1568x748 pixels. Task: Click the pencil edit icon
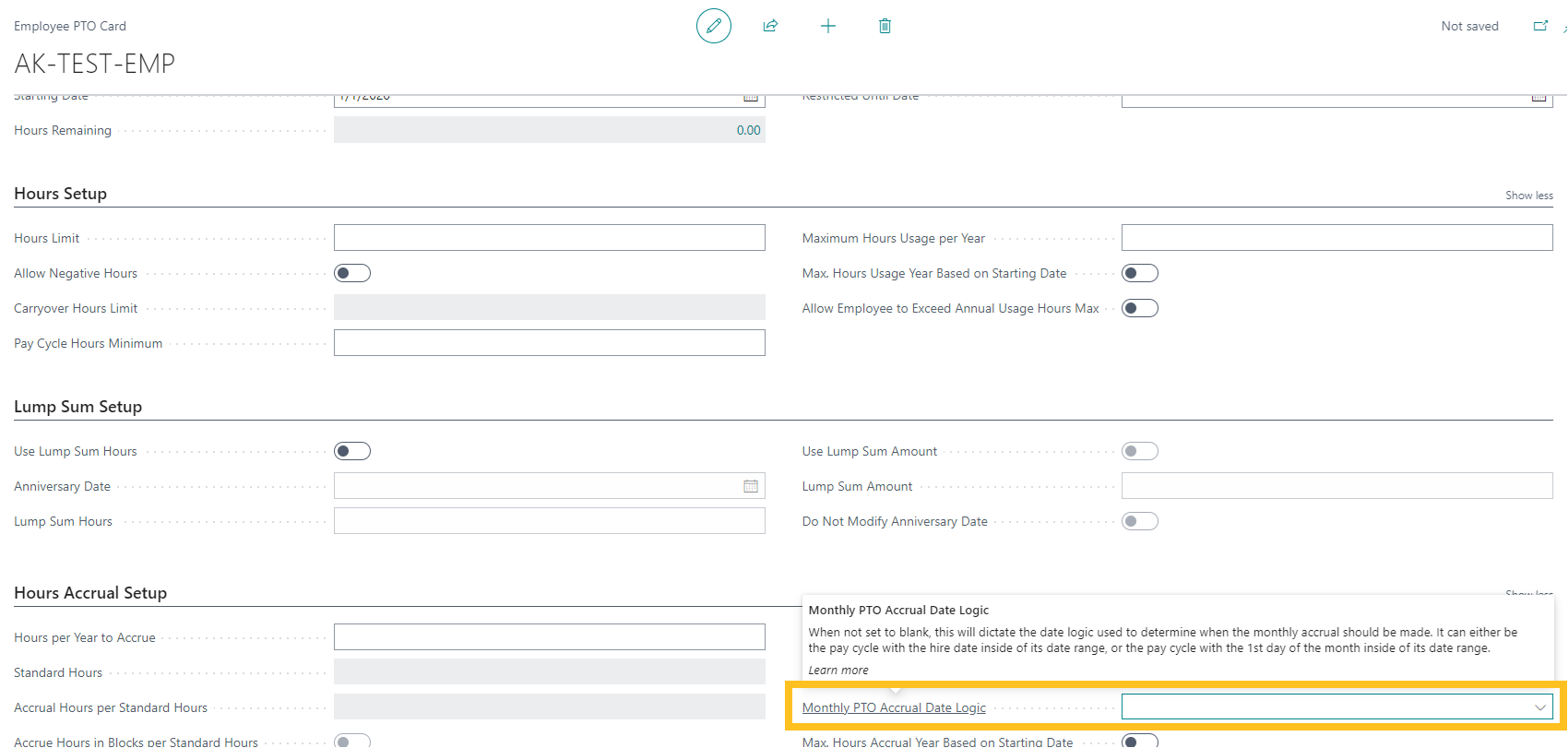pyautogui.click(x=713, y=26)
